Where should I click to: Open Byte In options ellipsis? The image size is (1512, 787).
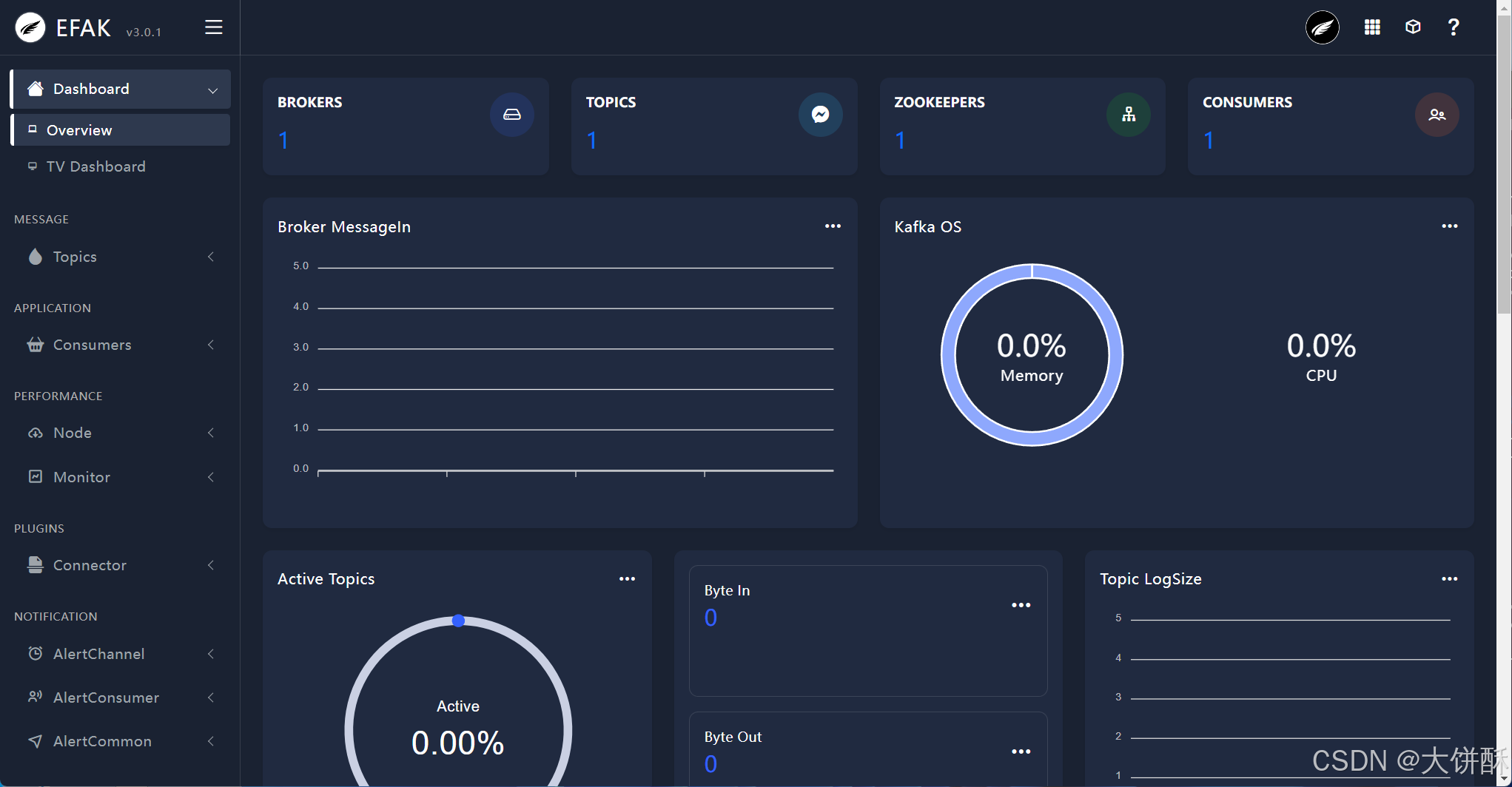pyautogui.click(x=1021, y=605)
